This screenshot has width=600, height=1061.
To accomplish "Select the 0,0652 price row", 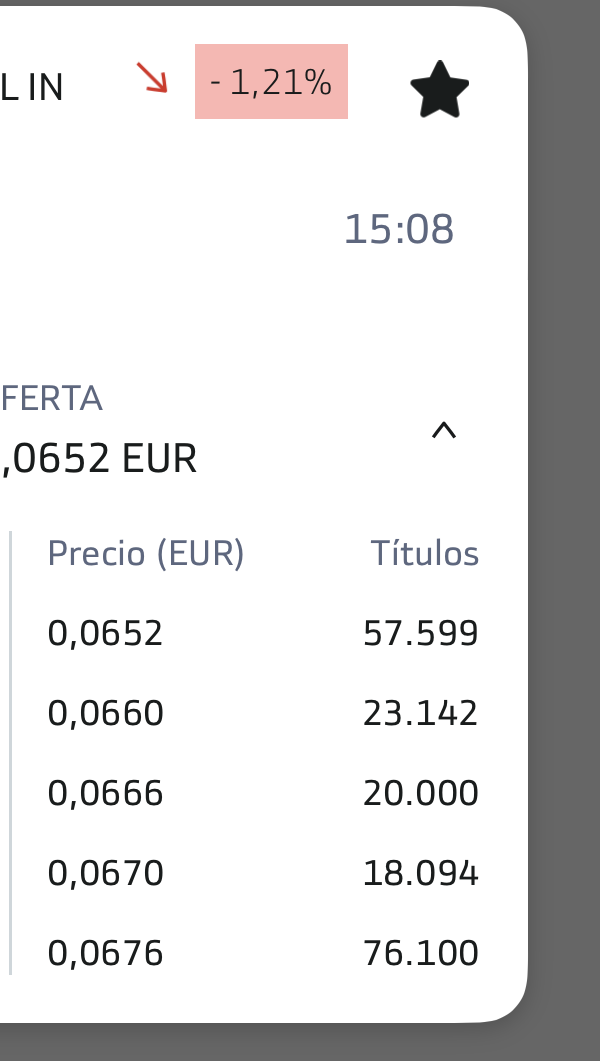I will pyautogui.click(x=105, y=633).
